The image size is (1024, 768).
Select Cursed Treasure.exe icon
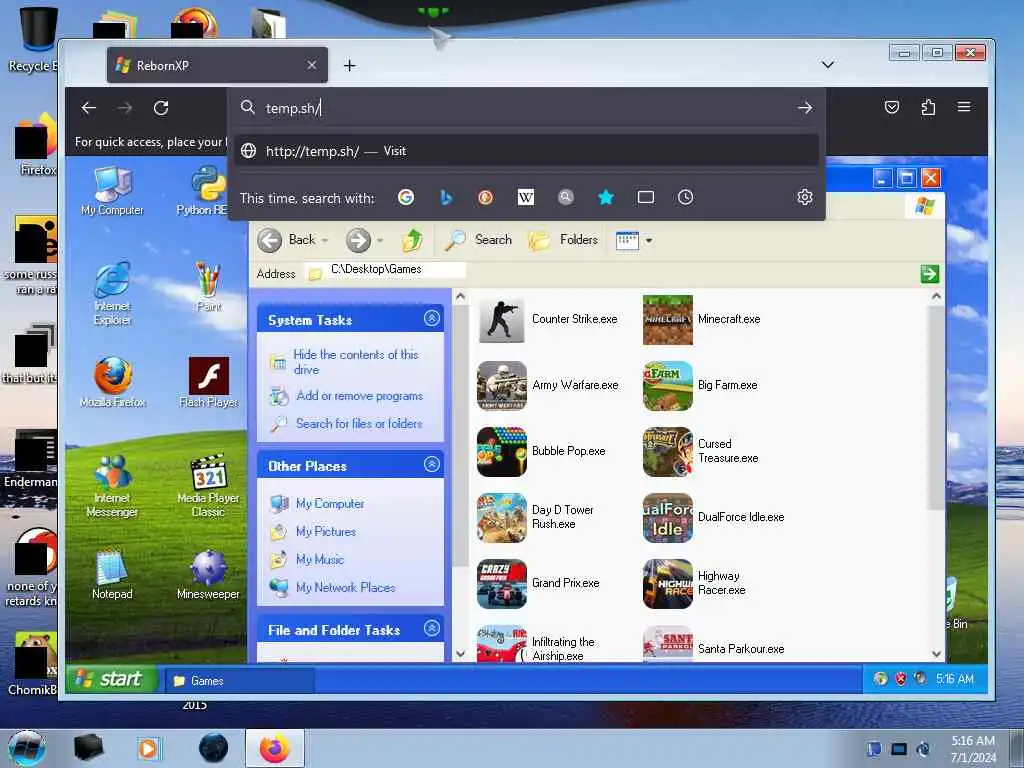667,451
